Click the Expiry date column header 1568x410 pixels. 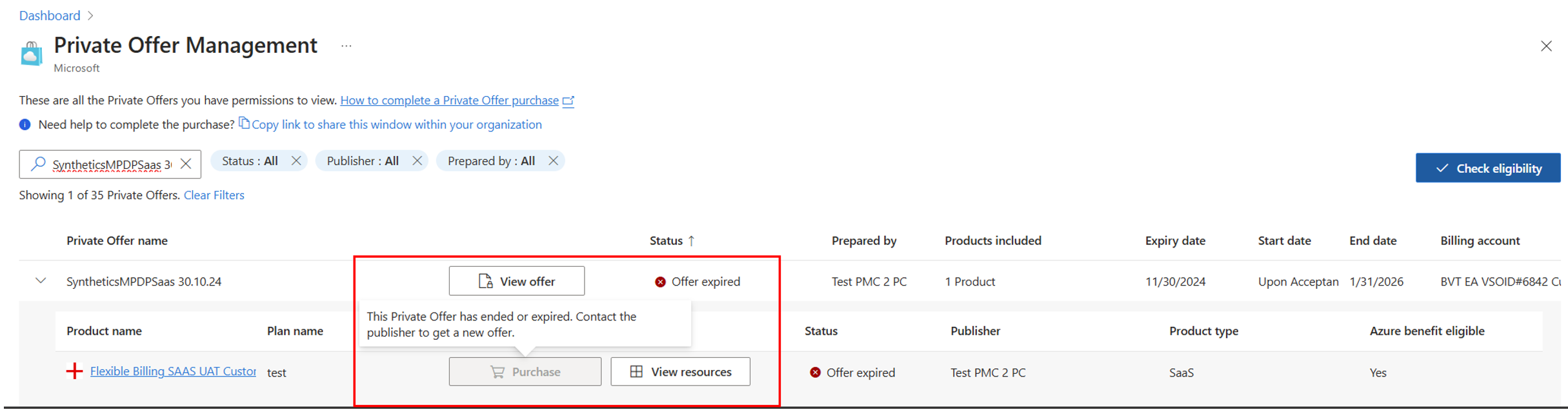click(1175, 240)
